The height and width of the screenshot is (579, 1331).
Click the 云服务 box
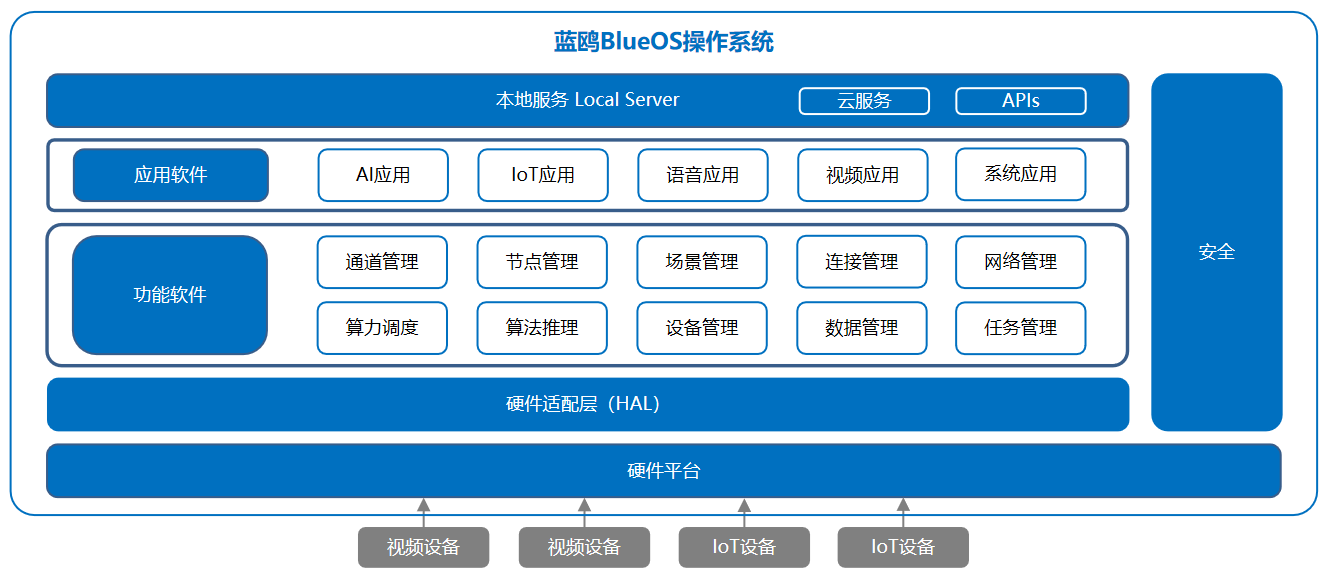[863, 101]
